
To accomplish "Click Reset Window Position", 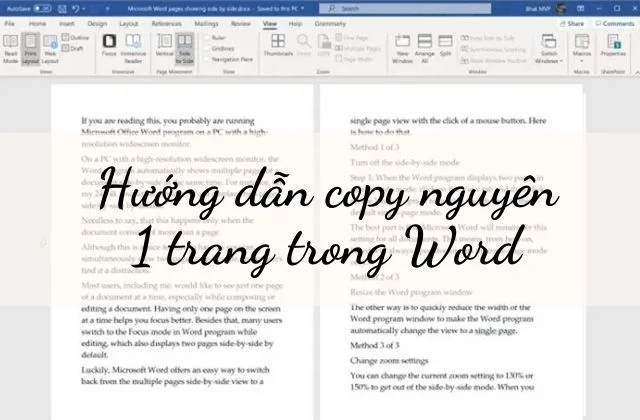I will [x=493, y=61].
